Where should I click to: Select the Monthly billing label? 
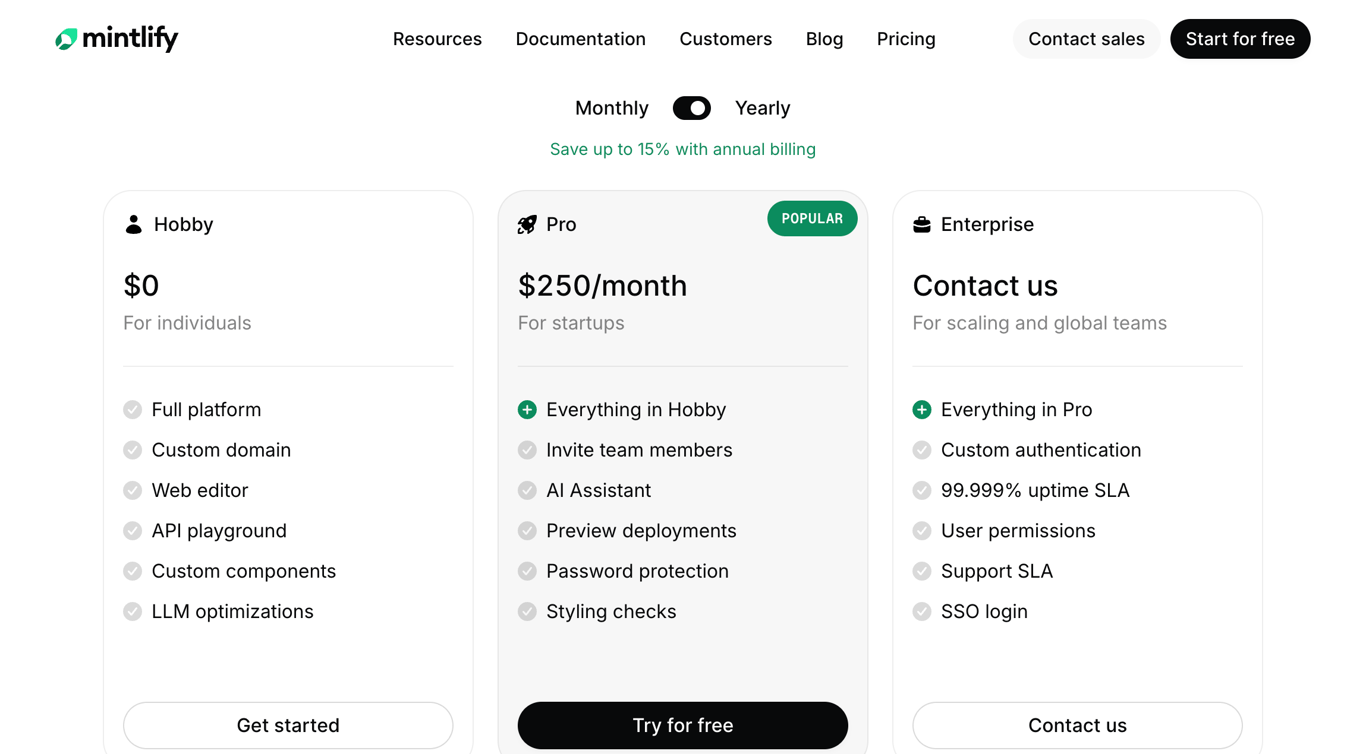tap(611, 108)
